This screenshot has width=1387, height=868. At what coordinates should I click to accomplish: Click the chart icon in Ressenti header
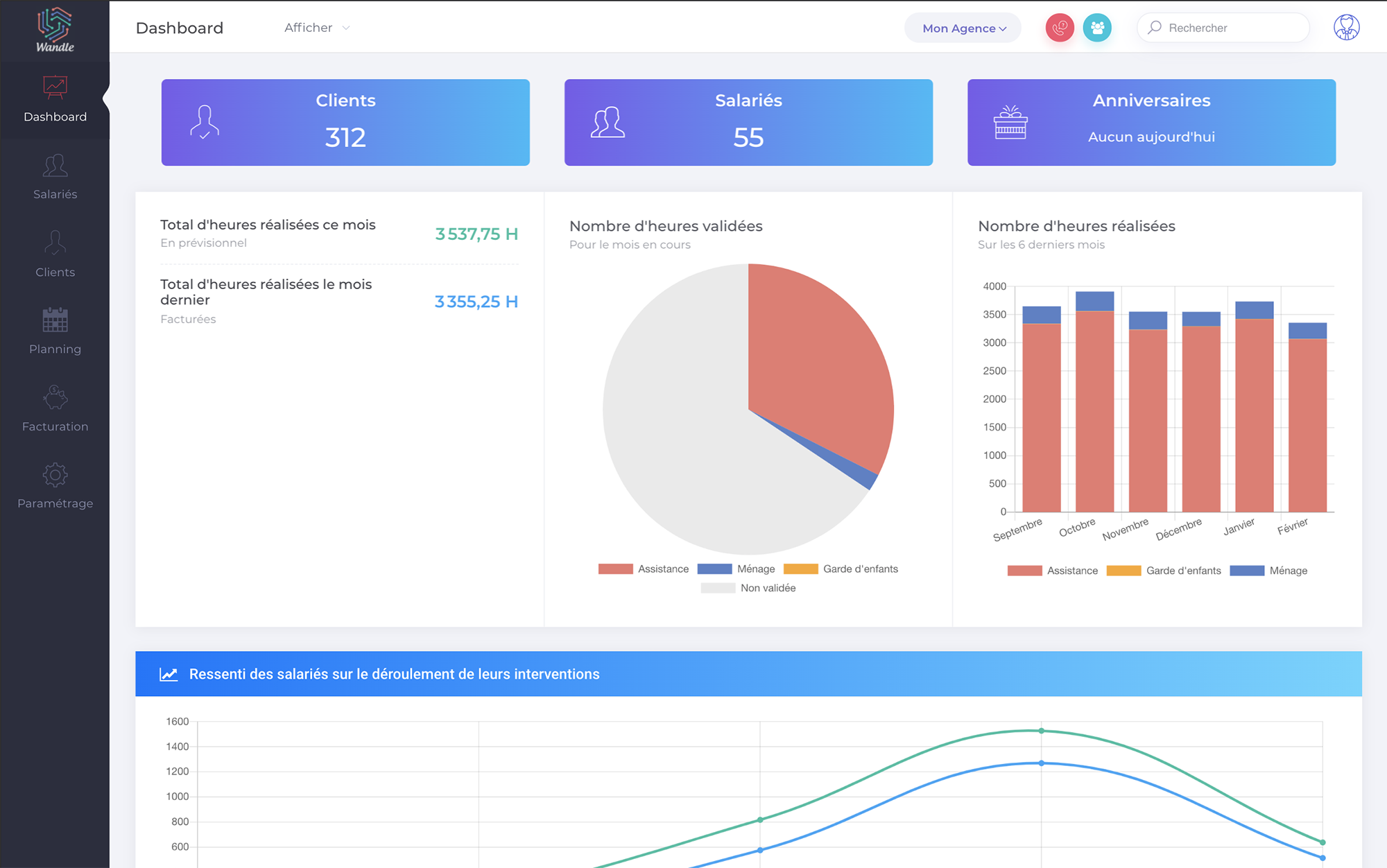coord(169,674)
